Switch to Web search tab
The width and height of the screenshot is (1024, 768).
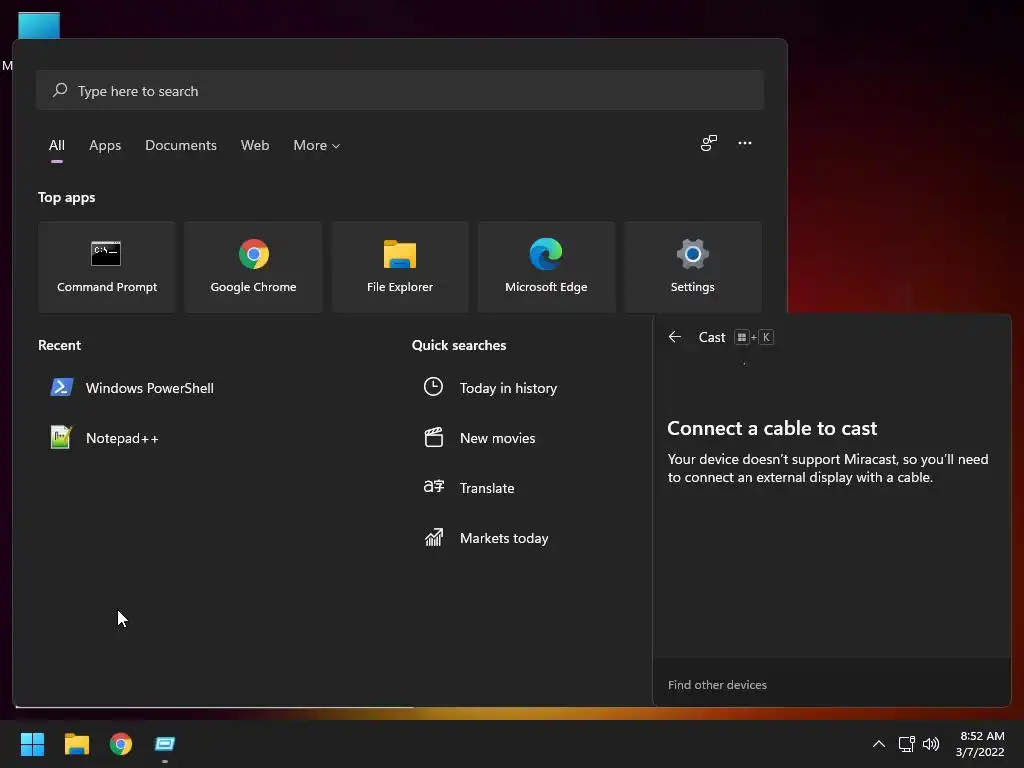255,145
